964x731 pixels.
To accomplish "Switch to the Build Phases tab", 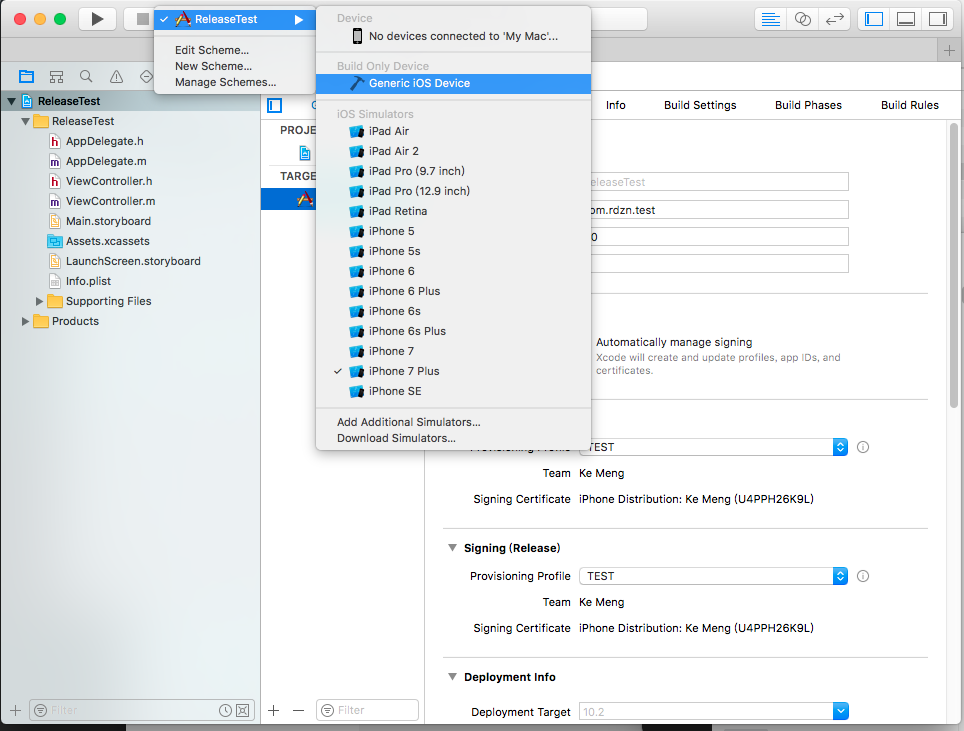I will (x=808, y=105).
